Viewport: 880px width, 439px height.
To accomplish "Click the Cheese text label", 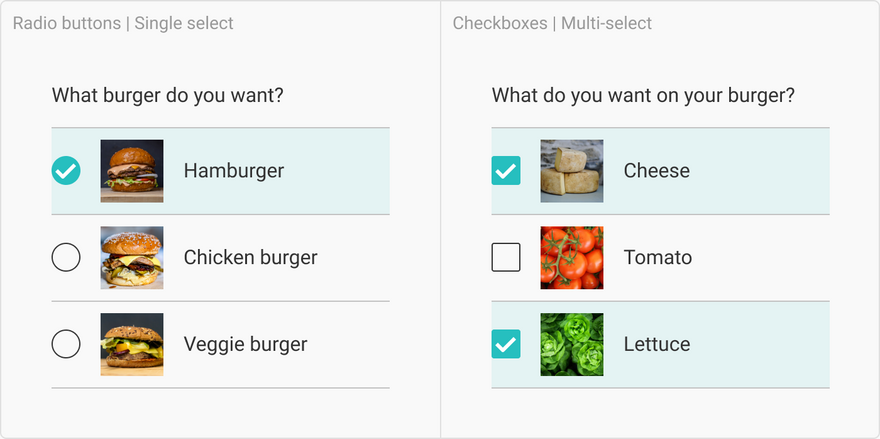I will coord(656,171).
